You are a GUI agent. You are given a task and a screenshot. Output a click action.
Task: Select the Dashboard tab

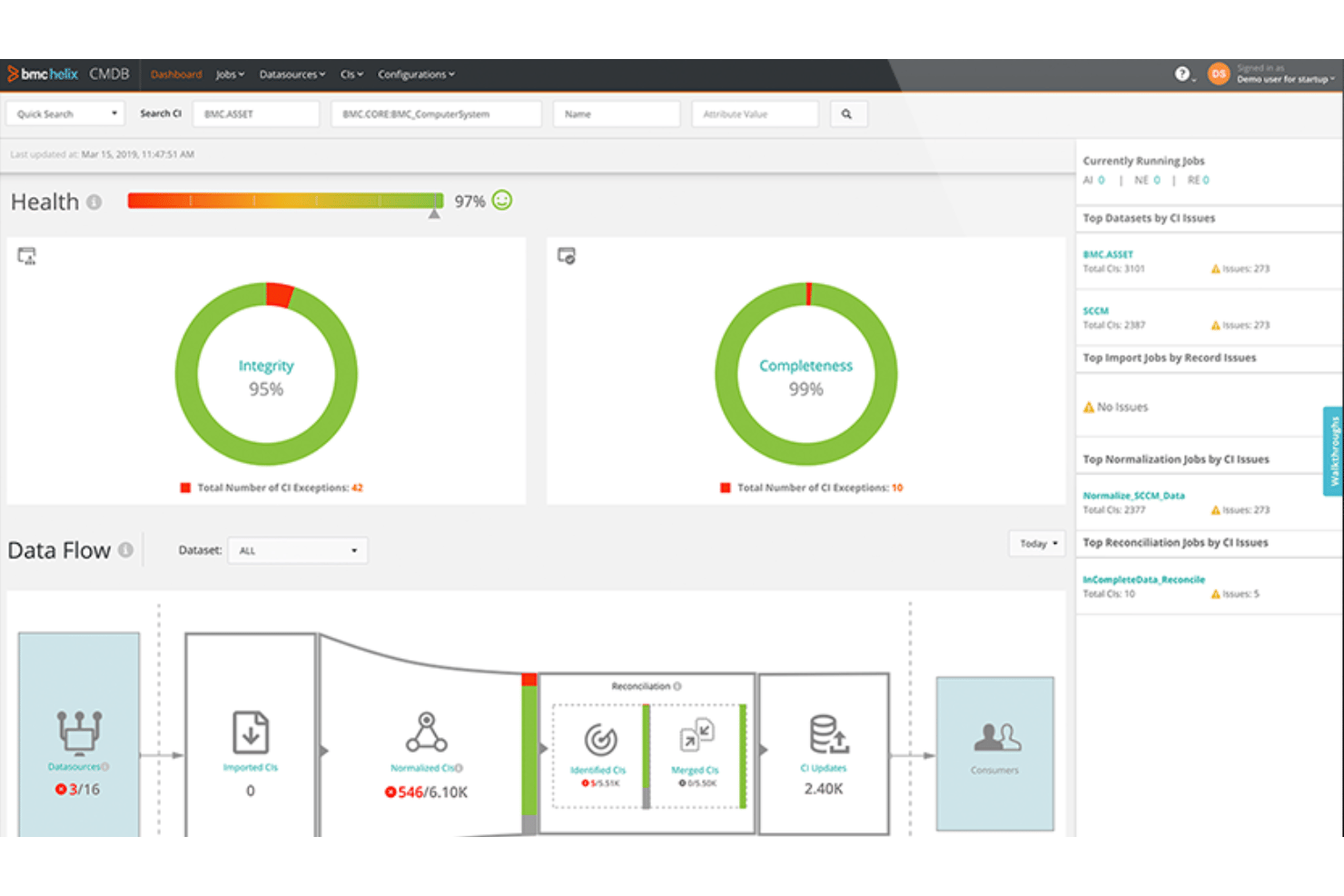coord(176,74)
